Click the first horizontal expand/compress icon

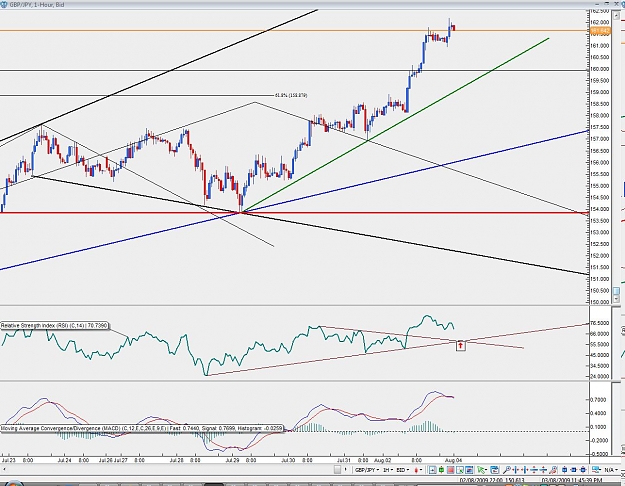coord(516,470)
